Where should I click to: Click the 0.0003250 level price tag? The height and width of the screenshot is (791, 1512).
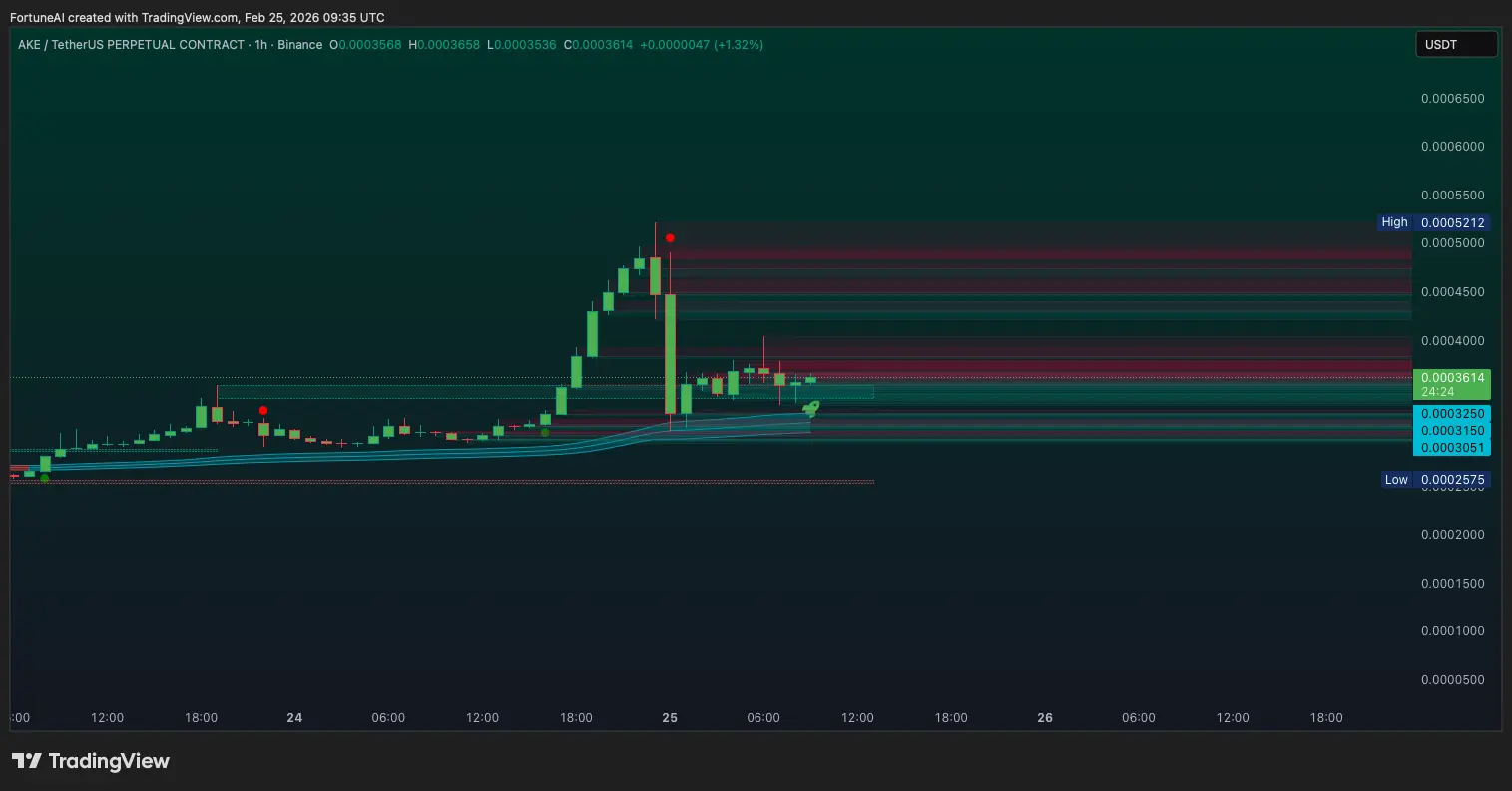(x=1453, y=413)
